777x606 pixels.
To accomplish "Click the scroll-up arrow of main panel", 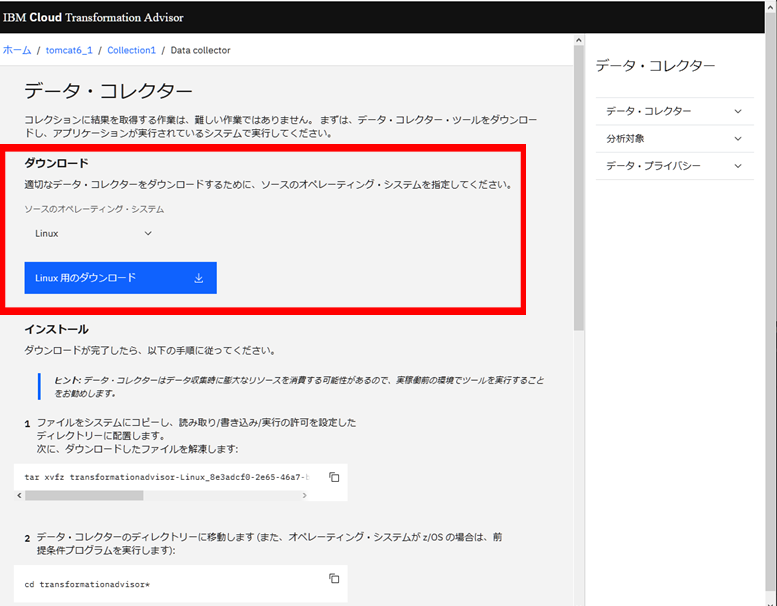I will 579,40.
